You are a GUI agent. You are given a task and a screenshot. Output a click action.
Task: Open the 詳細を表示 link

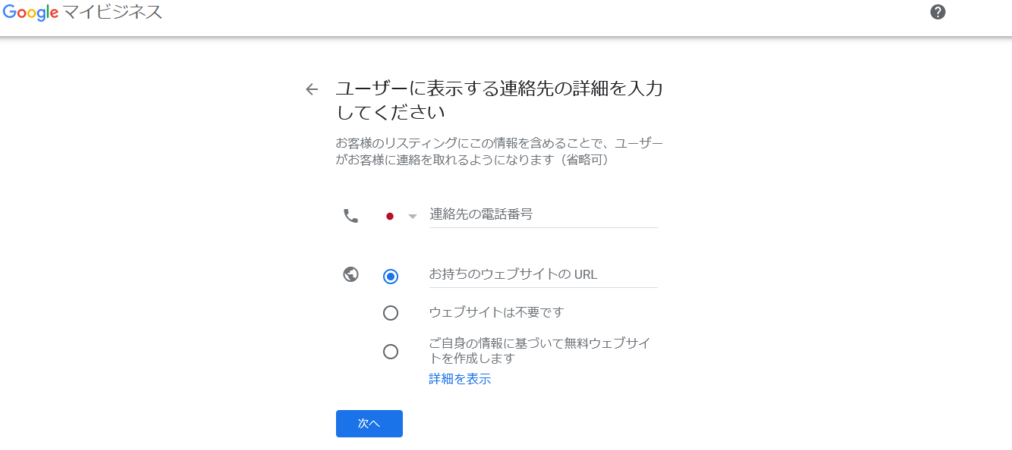460,379
